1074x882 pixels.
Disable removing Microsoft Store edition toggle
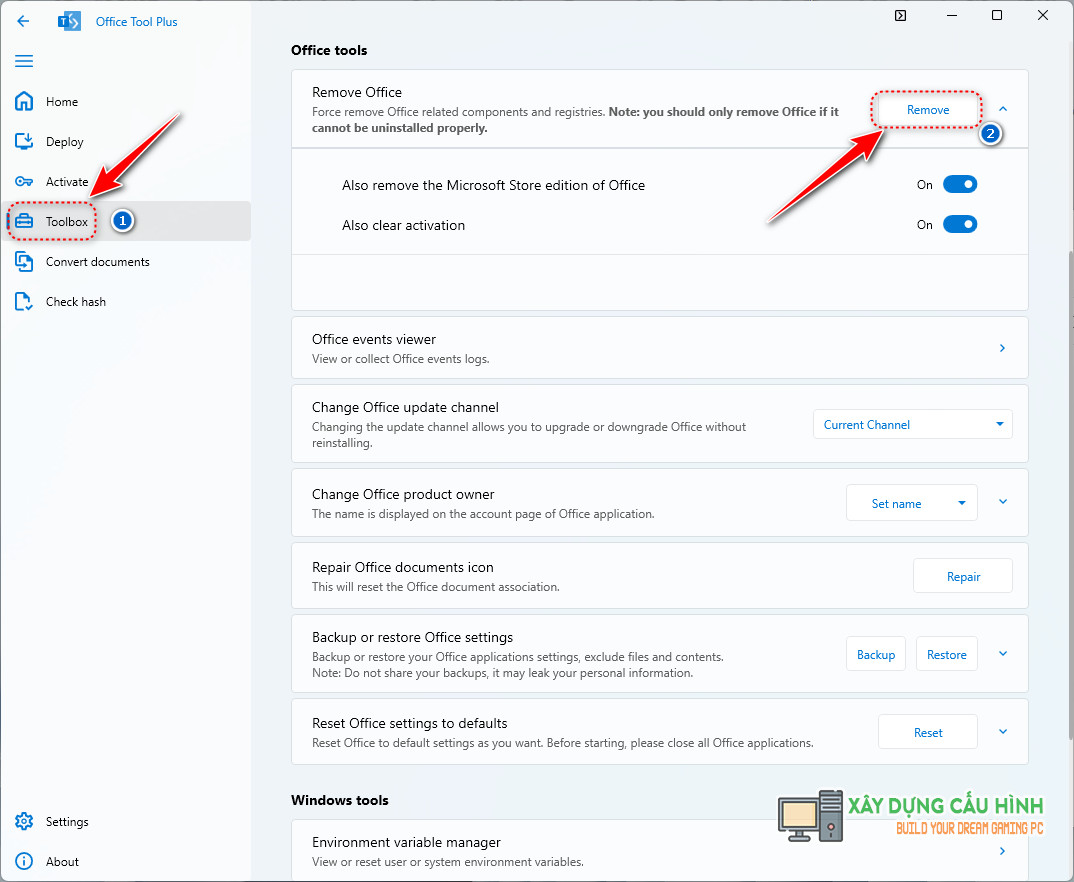pos(959,185)
